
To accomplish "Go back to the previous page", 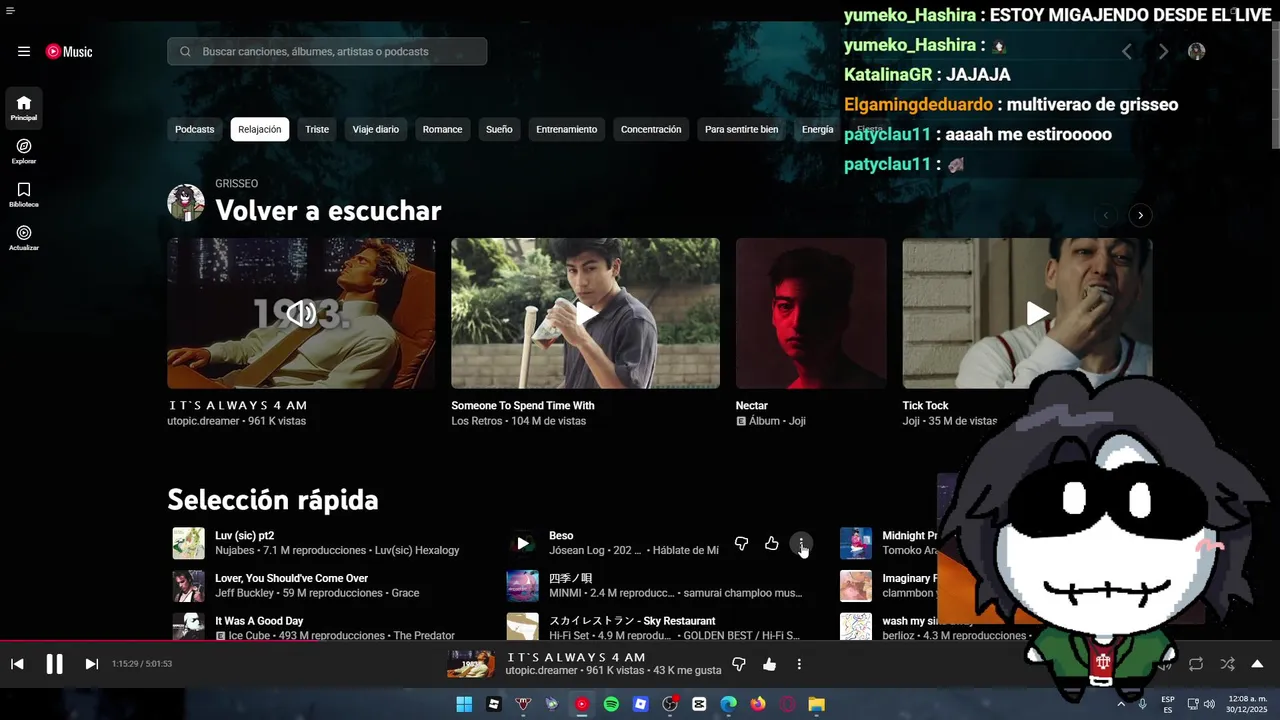I will point(1127,52).
